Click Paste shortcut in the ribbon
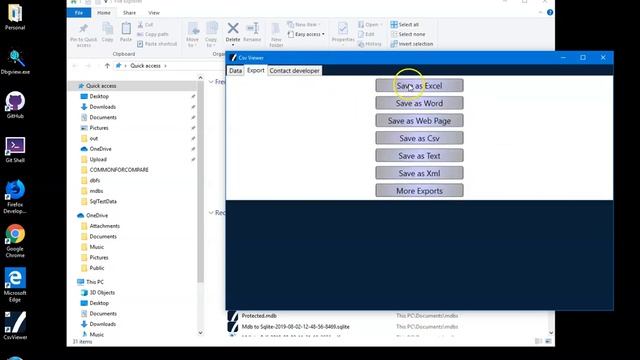The width and height of the screenshot is (640, 360). coord(157,44)
